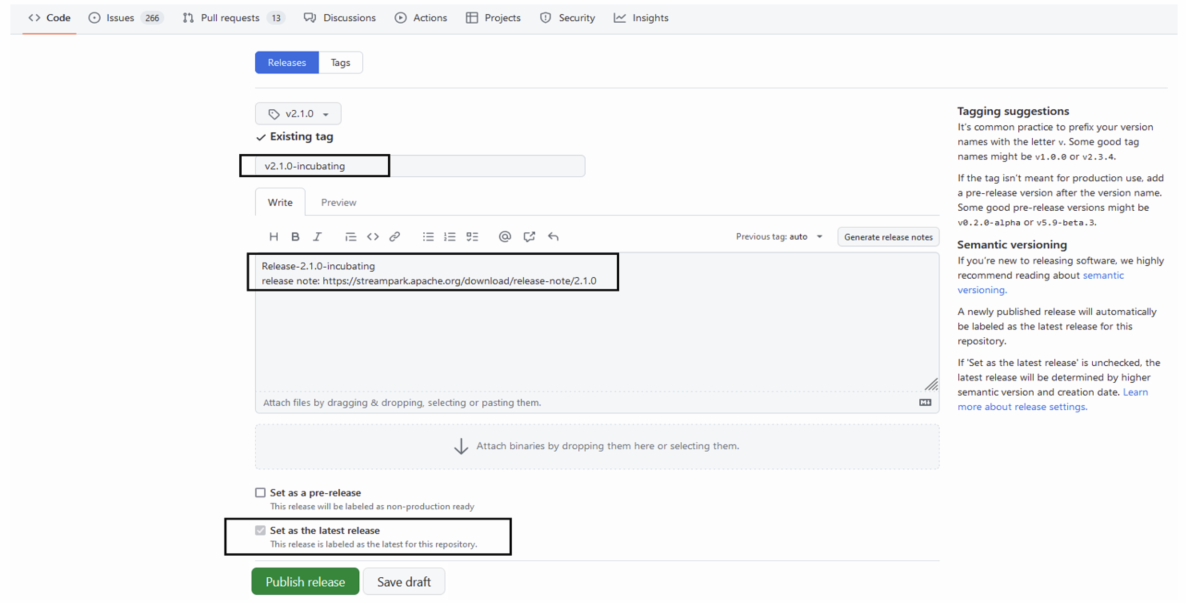Insert a task list checkbox item
The height and width of the screenshot is (603, 1186).
(x=472, y=237)
